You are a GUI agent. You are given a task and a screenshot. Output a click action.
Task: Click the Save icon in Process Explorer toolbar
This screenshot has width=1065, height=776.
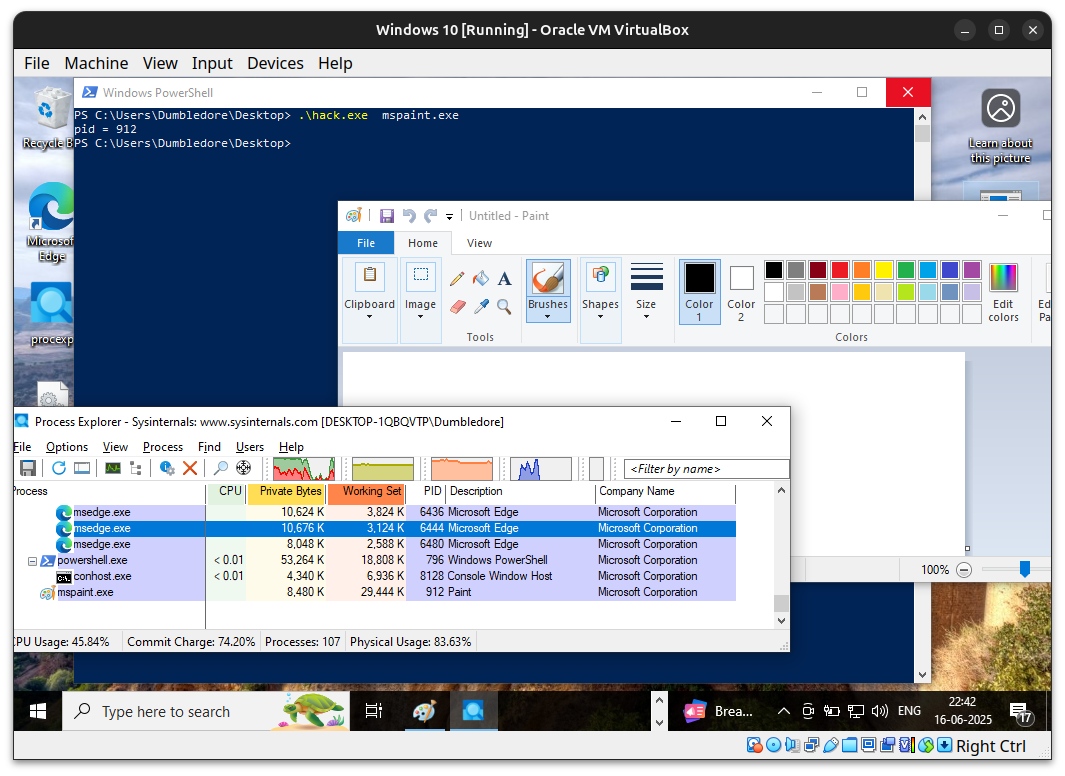coord(28,468)
